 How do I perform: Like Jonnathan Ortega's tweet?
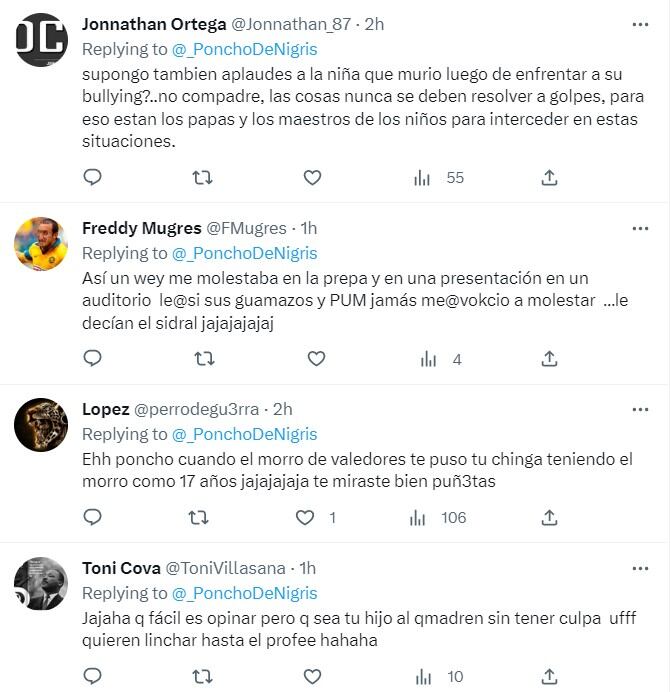tap(312, 177)
